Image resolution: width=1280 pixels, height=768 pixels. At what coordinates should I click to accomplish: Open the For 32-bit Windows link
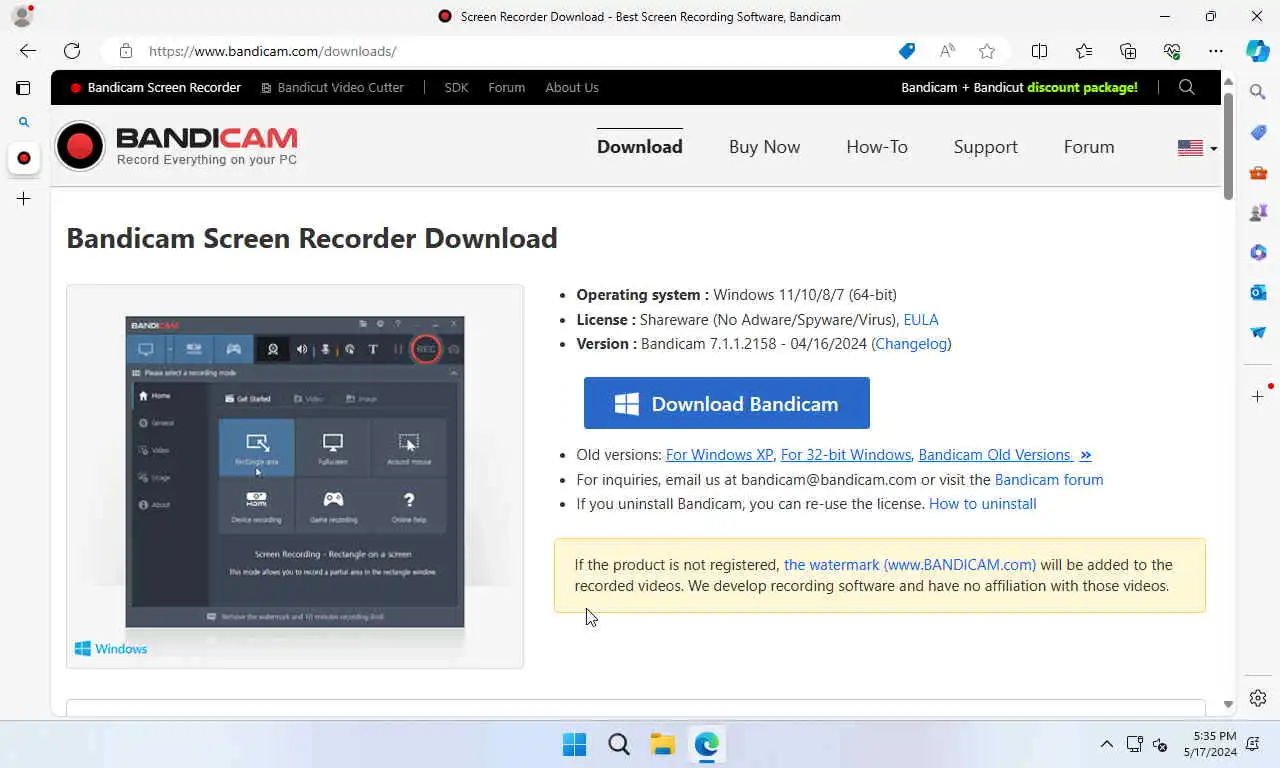coord(846,455)
